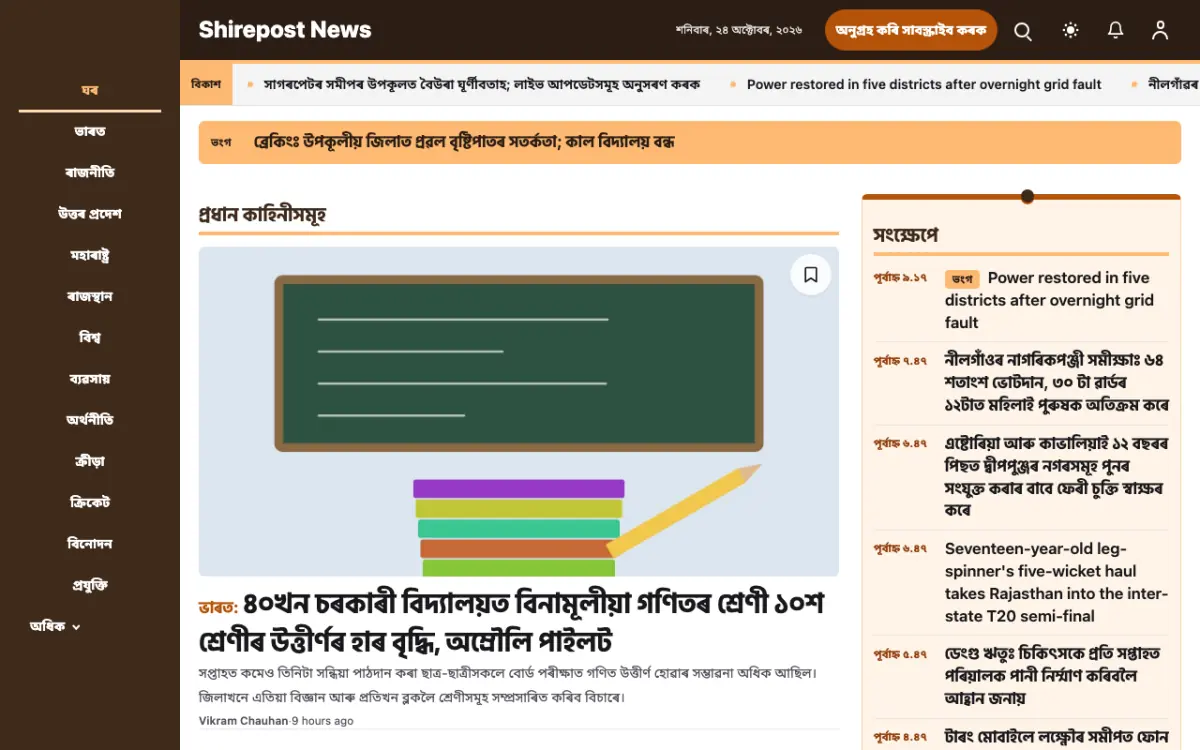
Task: Click timestamp পূৰ্বাহ্ন ৭.৪৭ in briefs
Action: [x=900, y=360]
